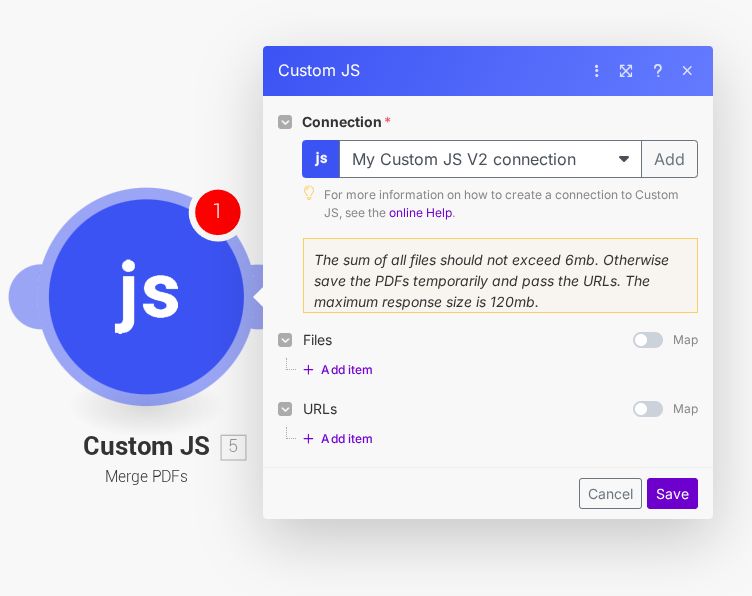This screenshot has width=752, height=596.
Task: Click the Custom JS module title on canvas
Action: pos(146,446)
